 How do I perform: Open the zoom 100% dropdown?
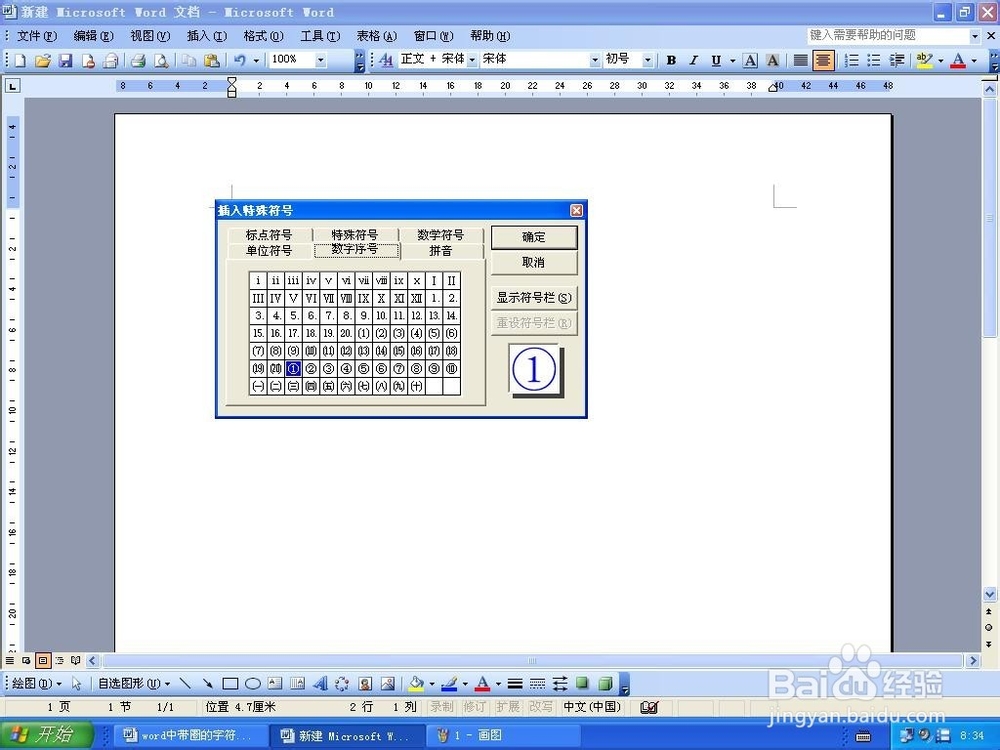tap(321, 60)
